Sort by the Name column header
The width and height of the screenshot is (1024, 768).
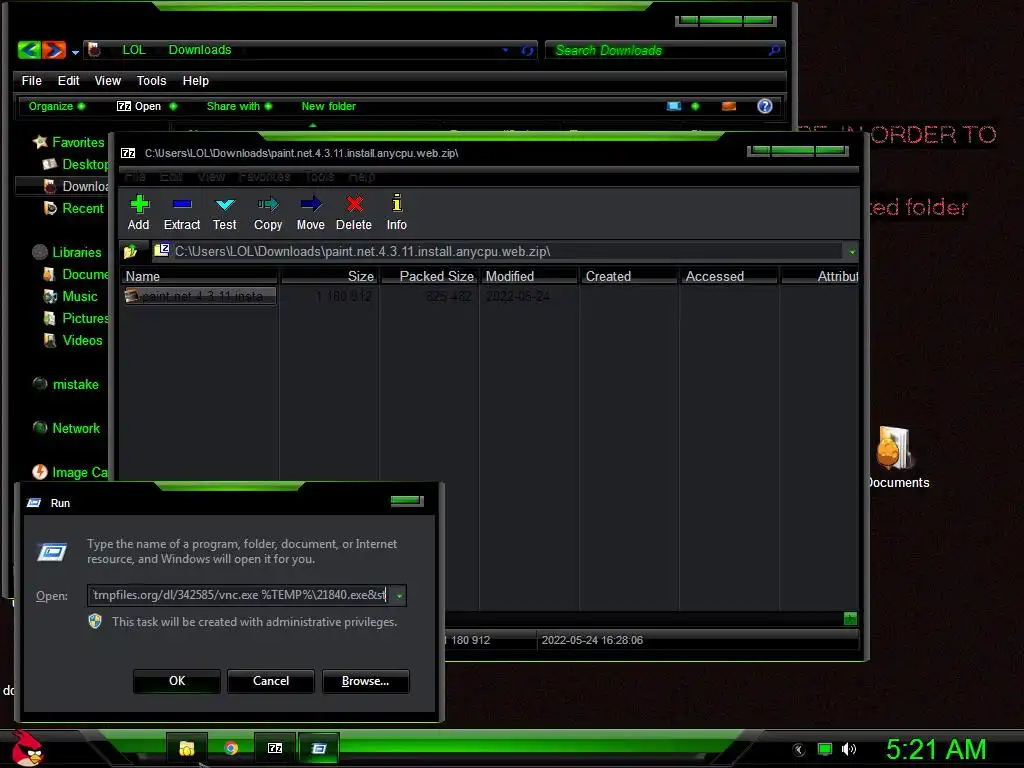click(x=199, y=276)
